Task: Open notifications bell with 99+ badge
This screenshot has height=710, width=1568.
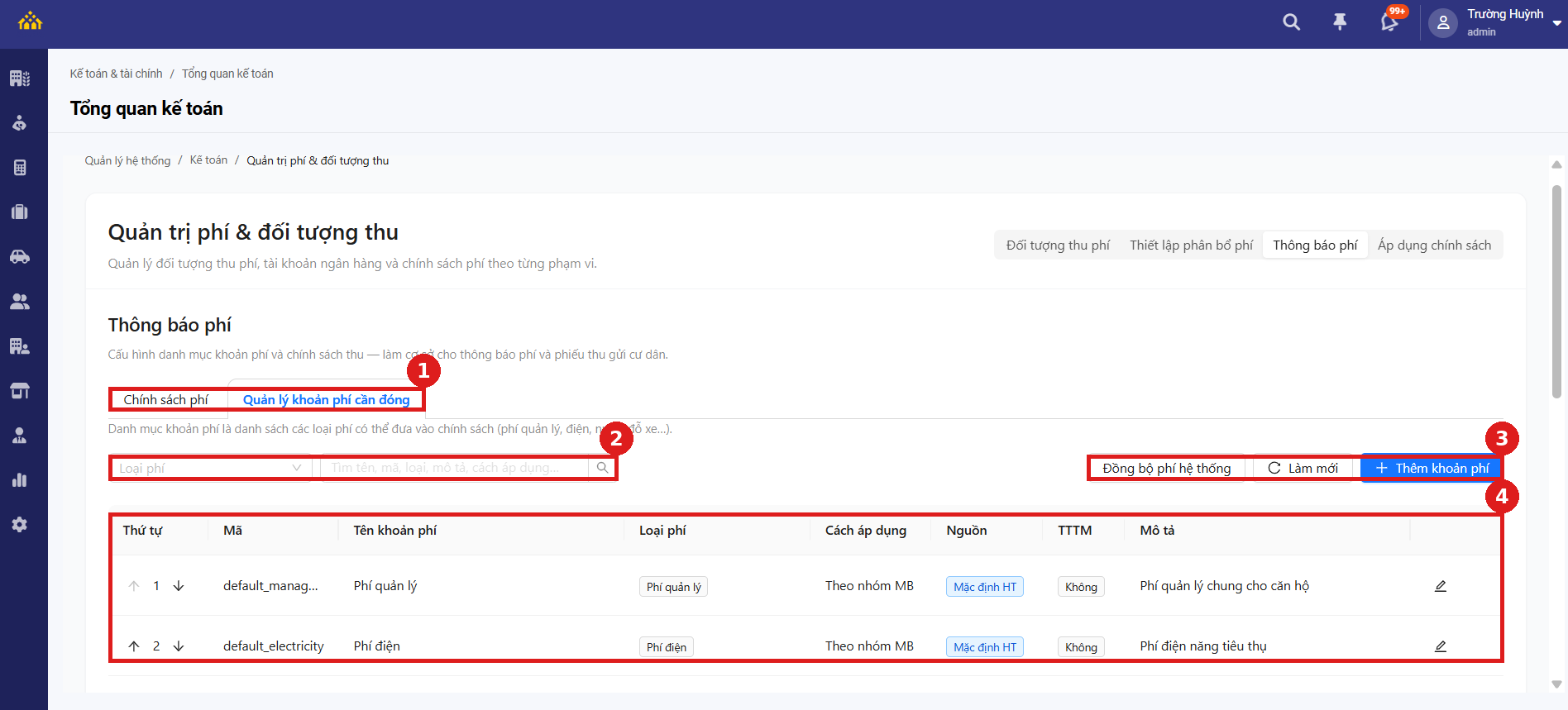Action: (x=1390, y=21)
